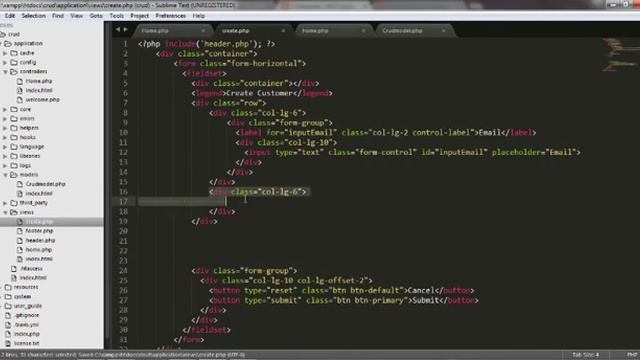This screenshot has width=640, height=360.
Task: Open the View menu
Action: click(x=76, y=16)
